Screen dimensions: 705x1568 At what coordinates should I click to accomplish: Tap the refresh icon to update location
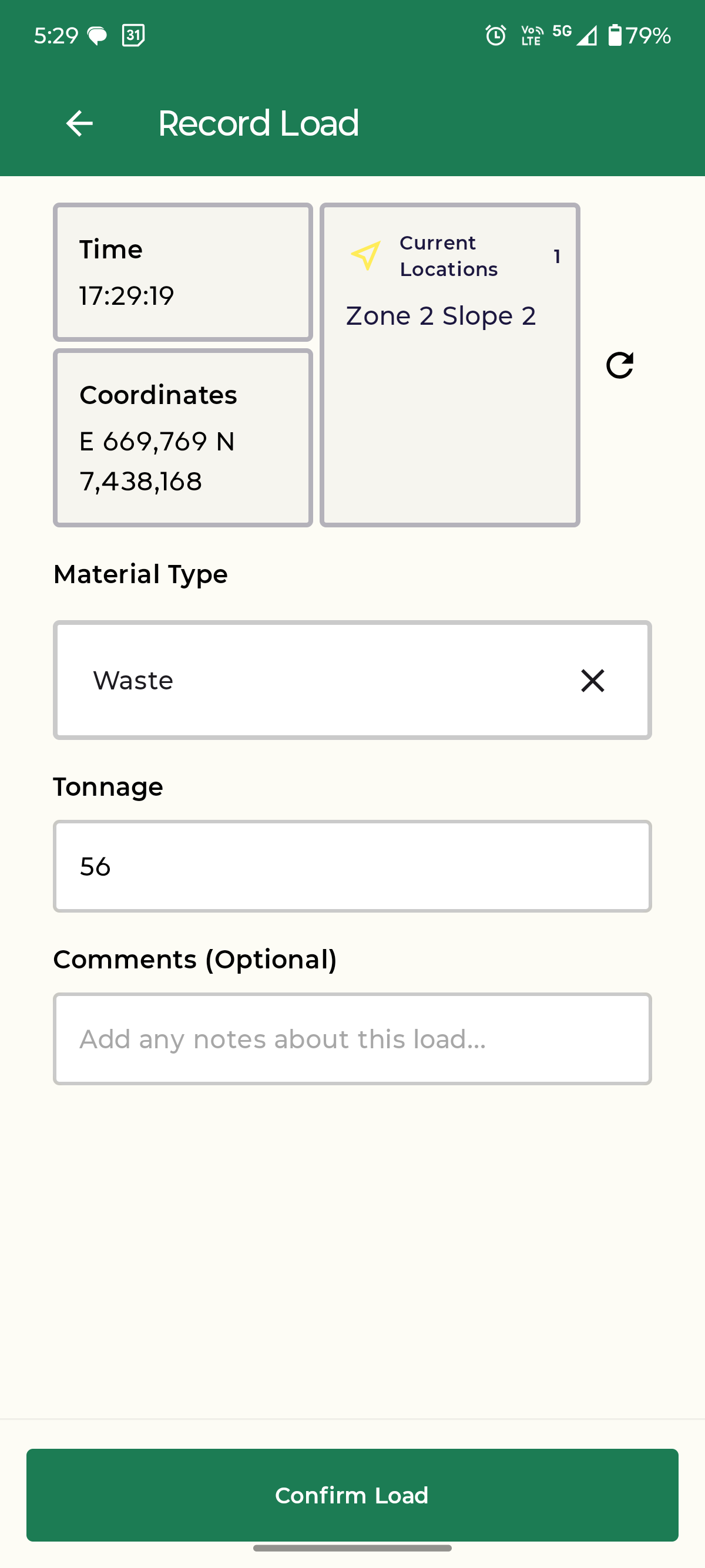click(x=619, y=366)
